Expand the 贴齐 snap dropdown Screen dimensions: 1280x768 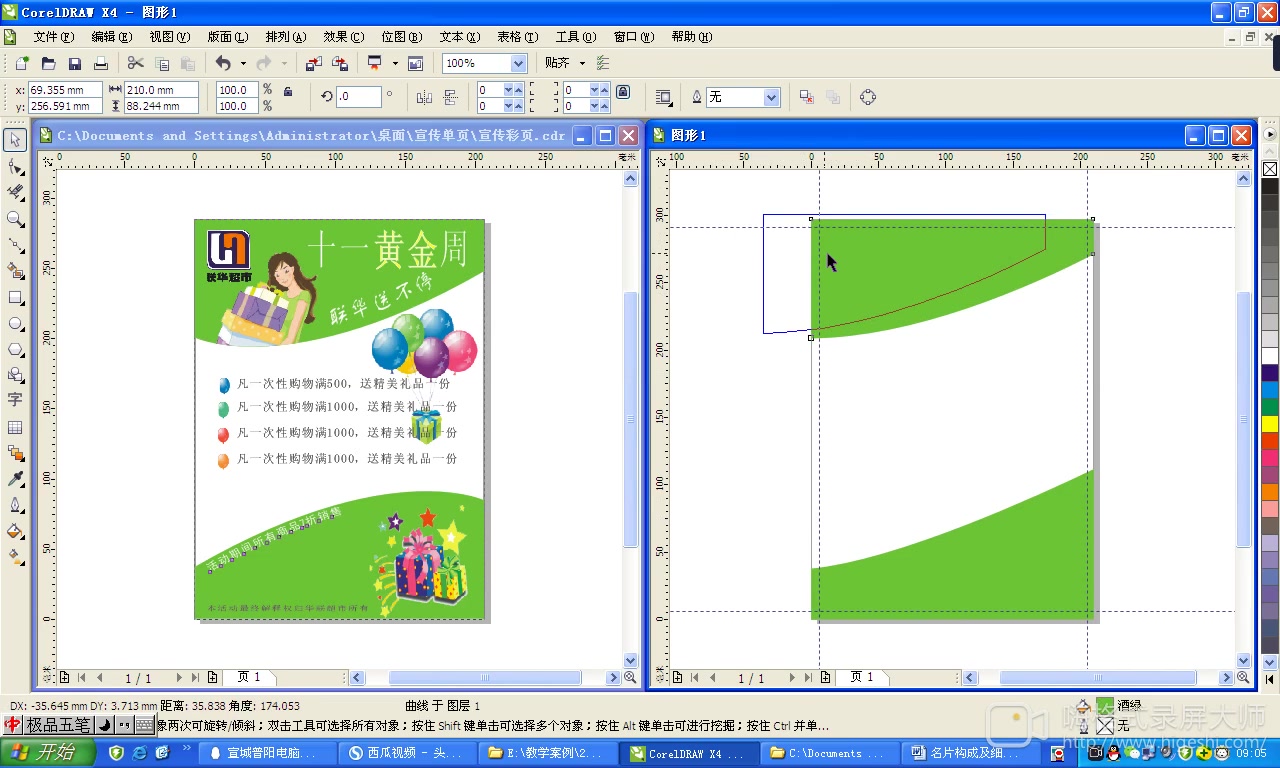coord(582,63)
